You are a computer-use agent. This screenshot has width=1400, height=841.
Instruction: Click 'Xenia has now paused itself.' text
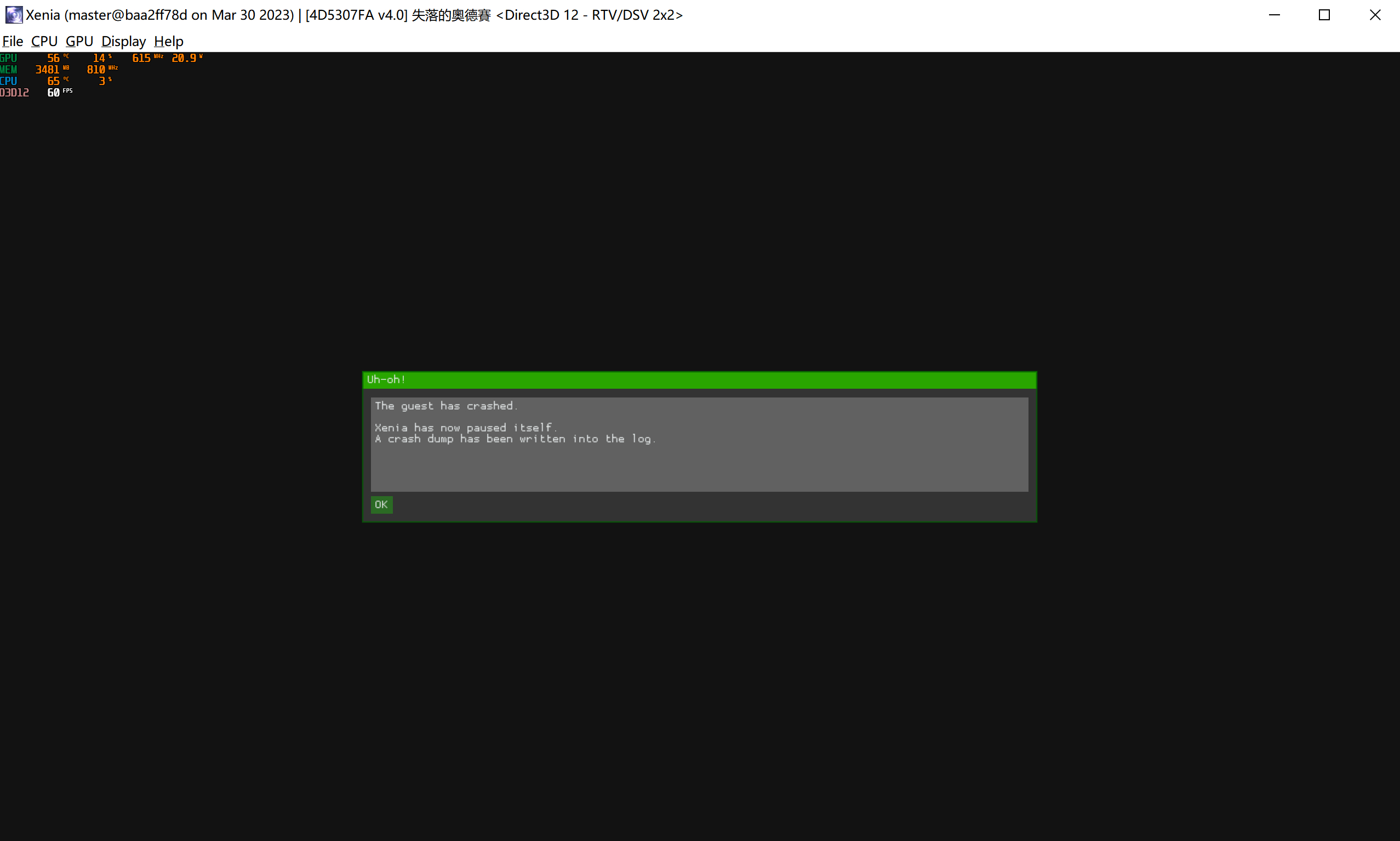coord(466,428)
